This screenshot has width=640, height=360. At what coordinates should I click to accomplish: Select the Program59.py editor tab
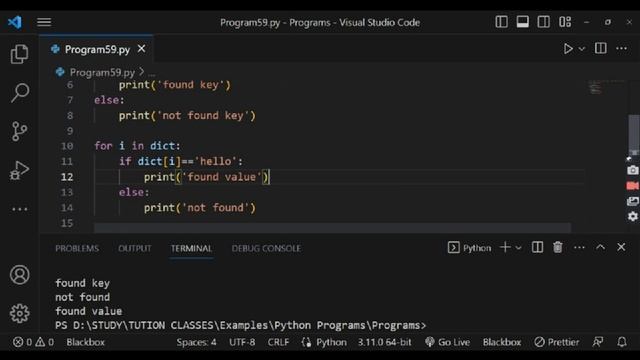coord(96,49)
